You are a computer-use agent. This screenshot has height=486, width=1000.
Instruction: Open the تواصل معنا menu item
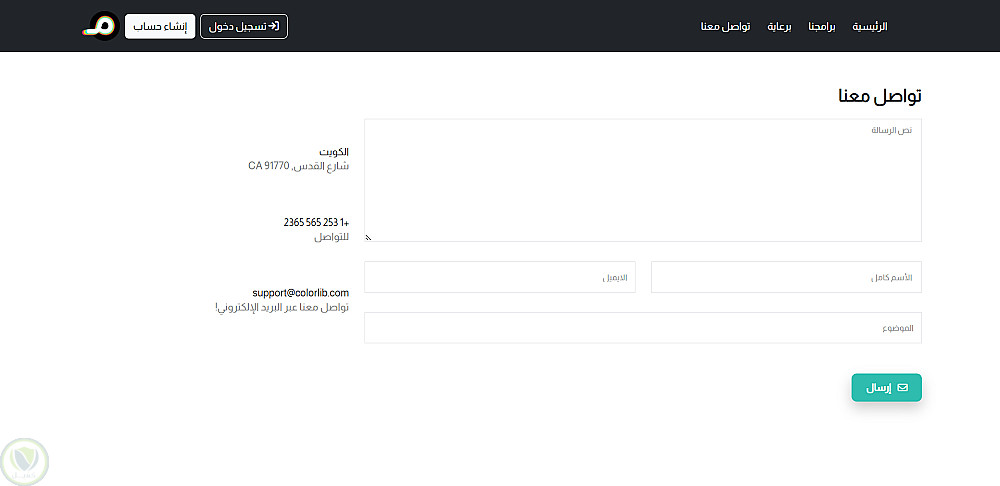tap(725, 27)
